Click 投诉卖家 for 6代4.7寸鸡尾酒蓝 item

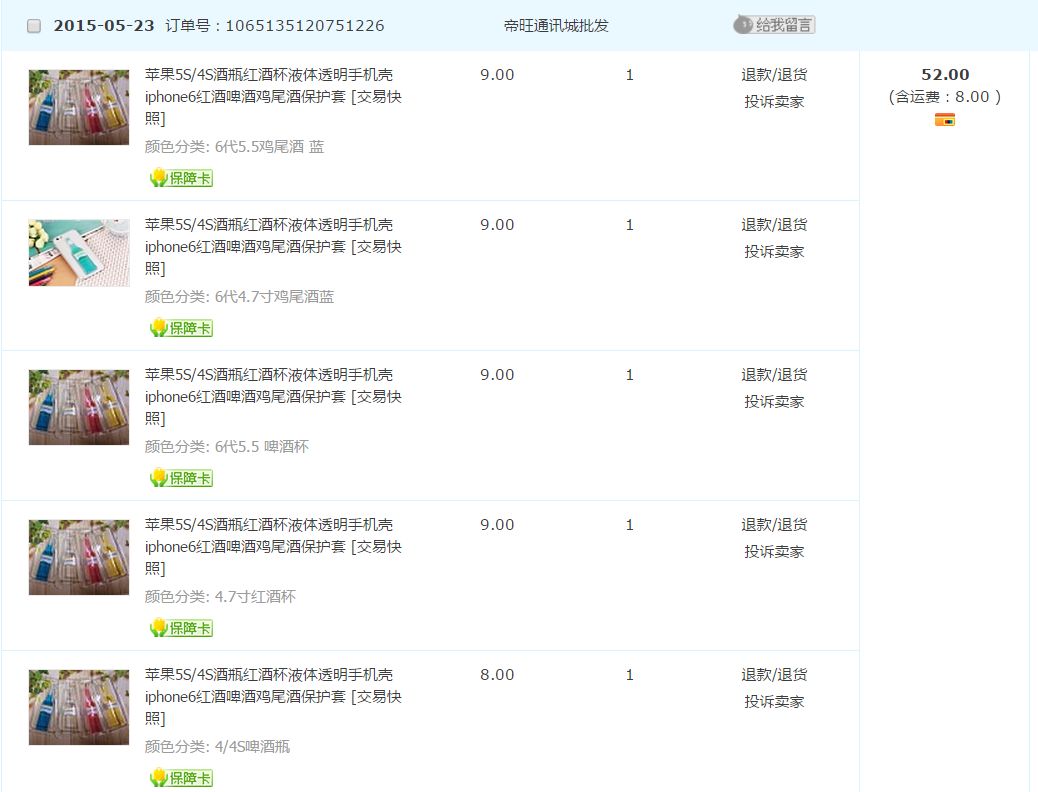774,252
